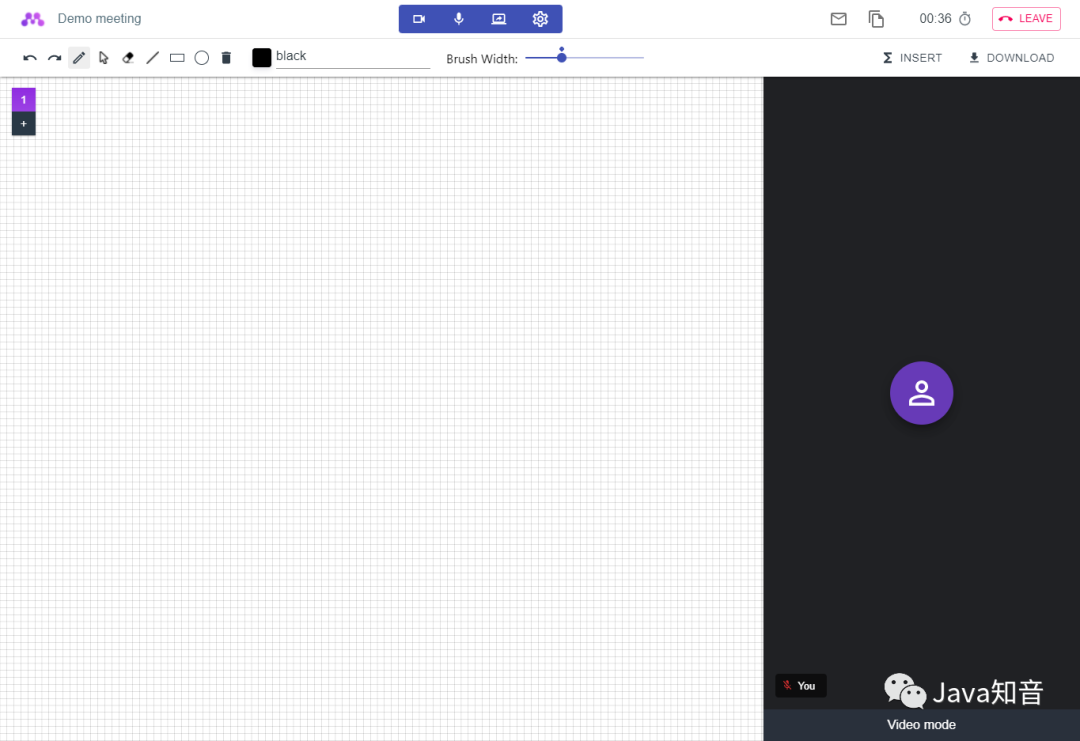The image size is (1080, 741).
Task: Leave the meeting
Action: click(1026, 19)
